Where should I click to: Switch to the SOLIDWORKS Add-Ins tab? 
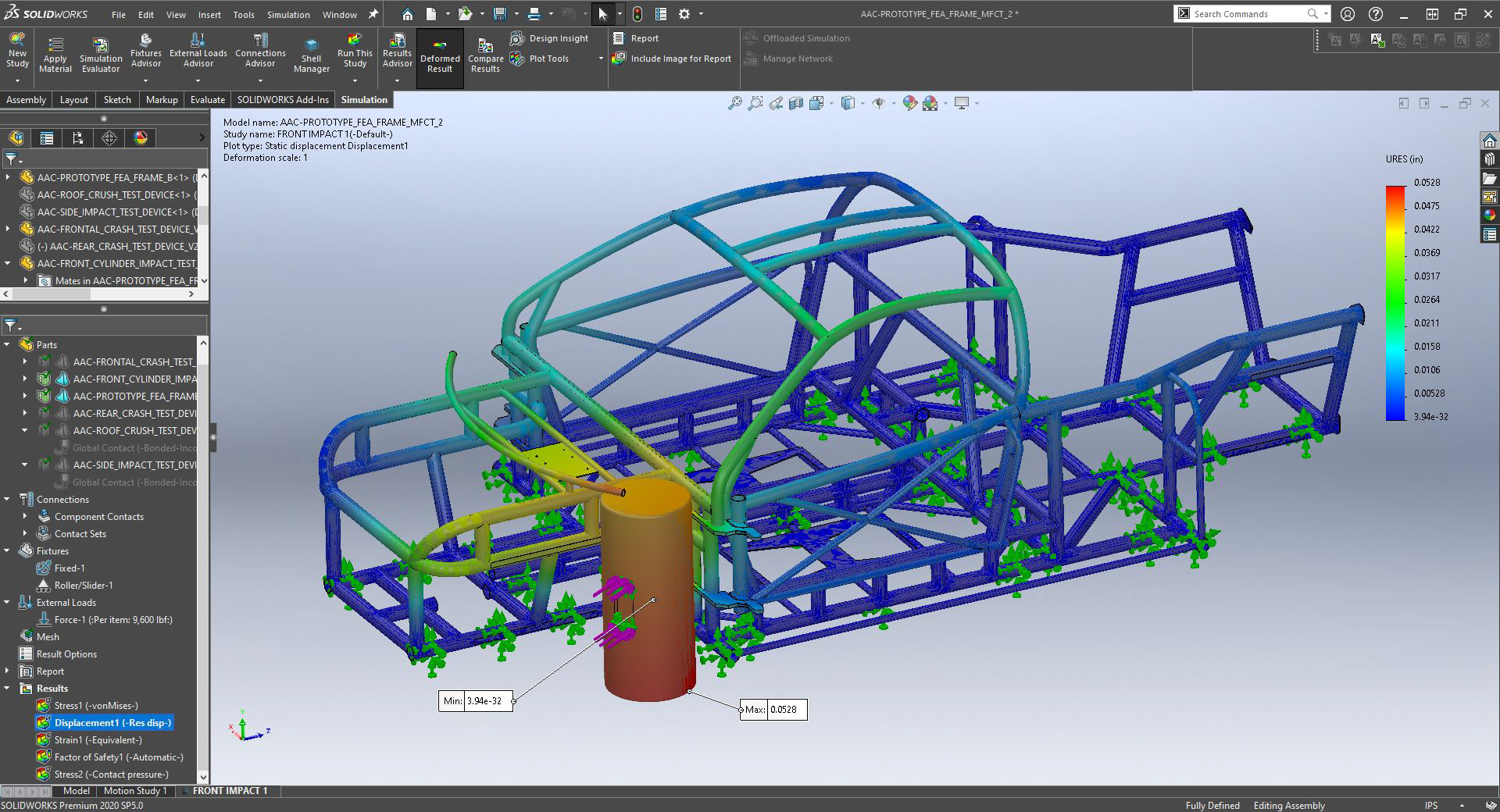tap(283, 100)
